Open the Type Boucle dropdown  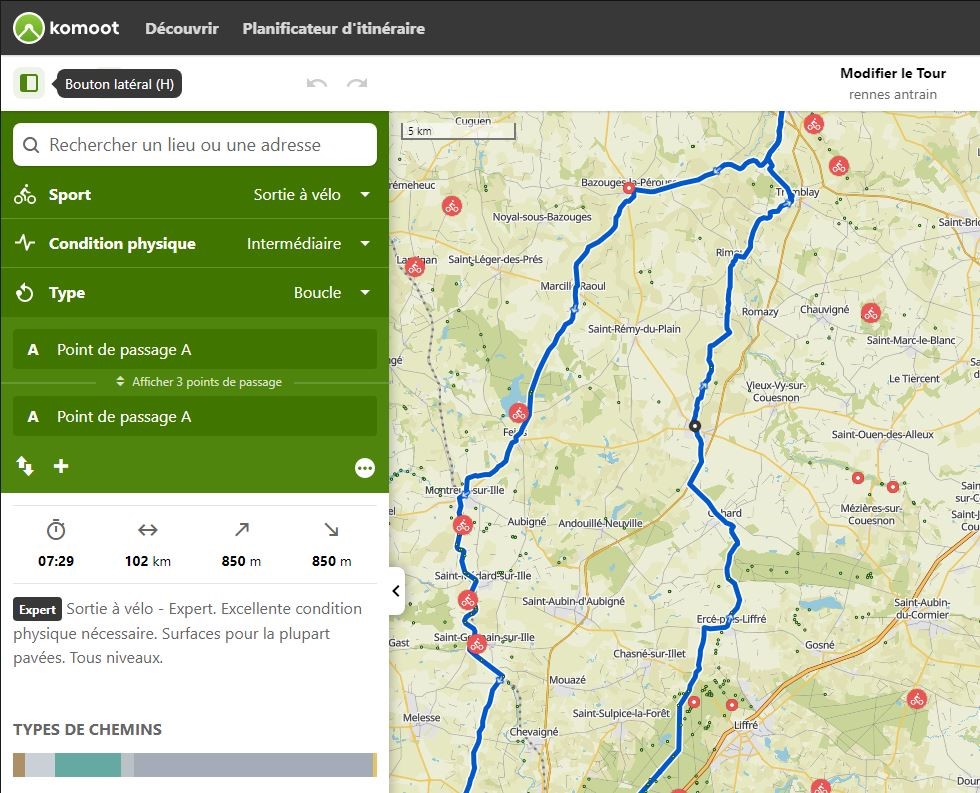(331, 293)
